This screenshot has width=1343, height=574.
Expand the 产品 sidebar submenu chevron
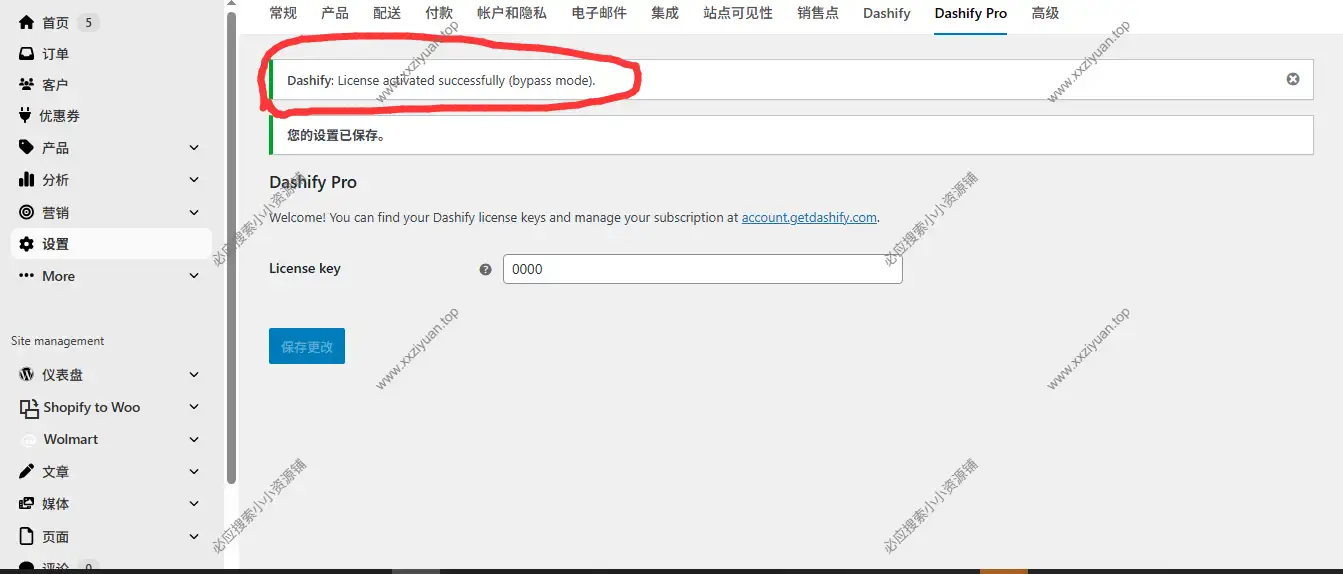pos(194,148)
